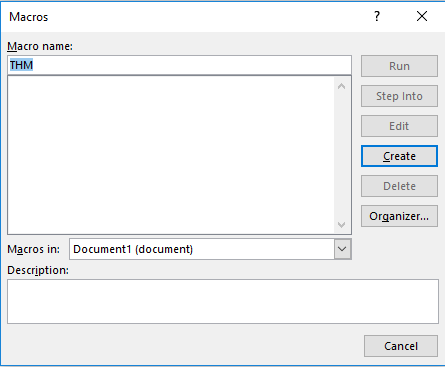Click the Run button
This screenshot has height=367, width=445.
(x=399, y=66)
